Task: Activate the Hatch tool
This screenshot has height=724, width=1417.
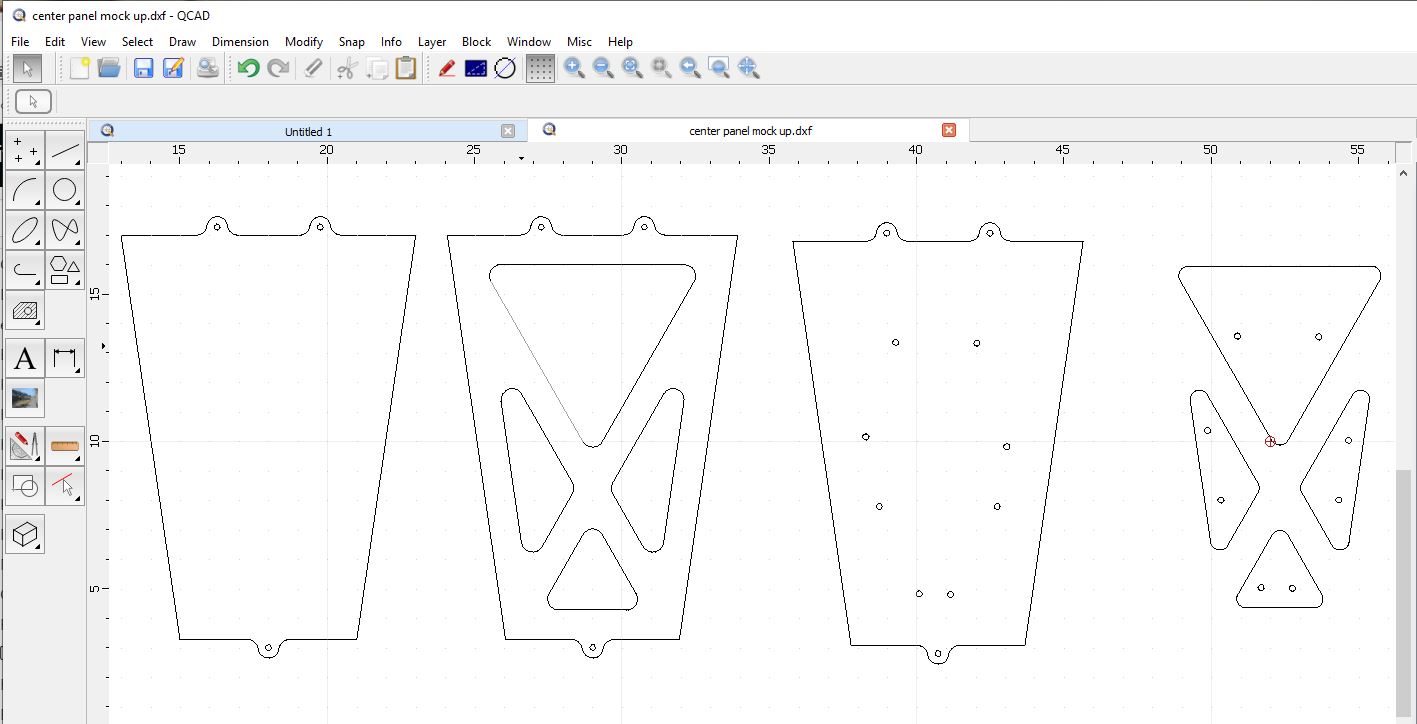Action: pos(25,311)
